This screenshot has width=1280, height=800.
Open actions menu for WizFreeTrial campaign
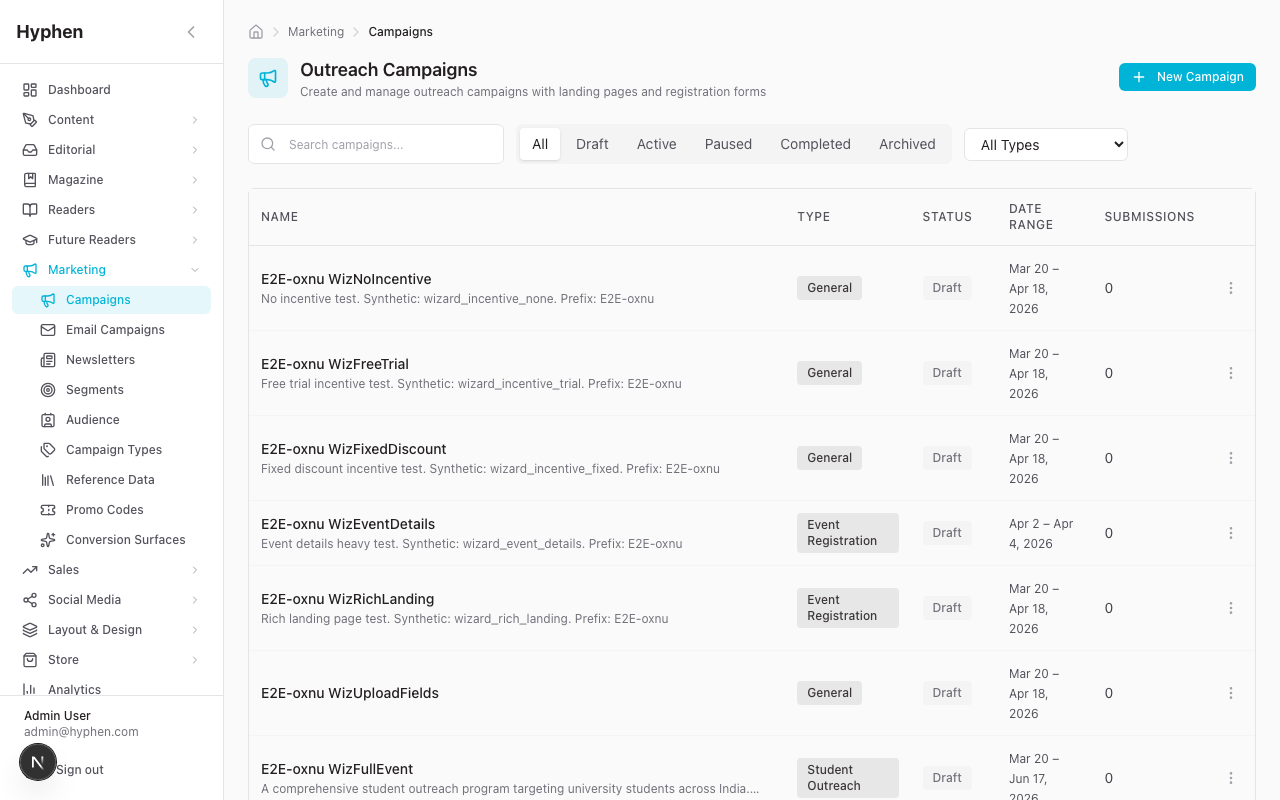point(1231,373)
